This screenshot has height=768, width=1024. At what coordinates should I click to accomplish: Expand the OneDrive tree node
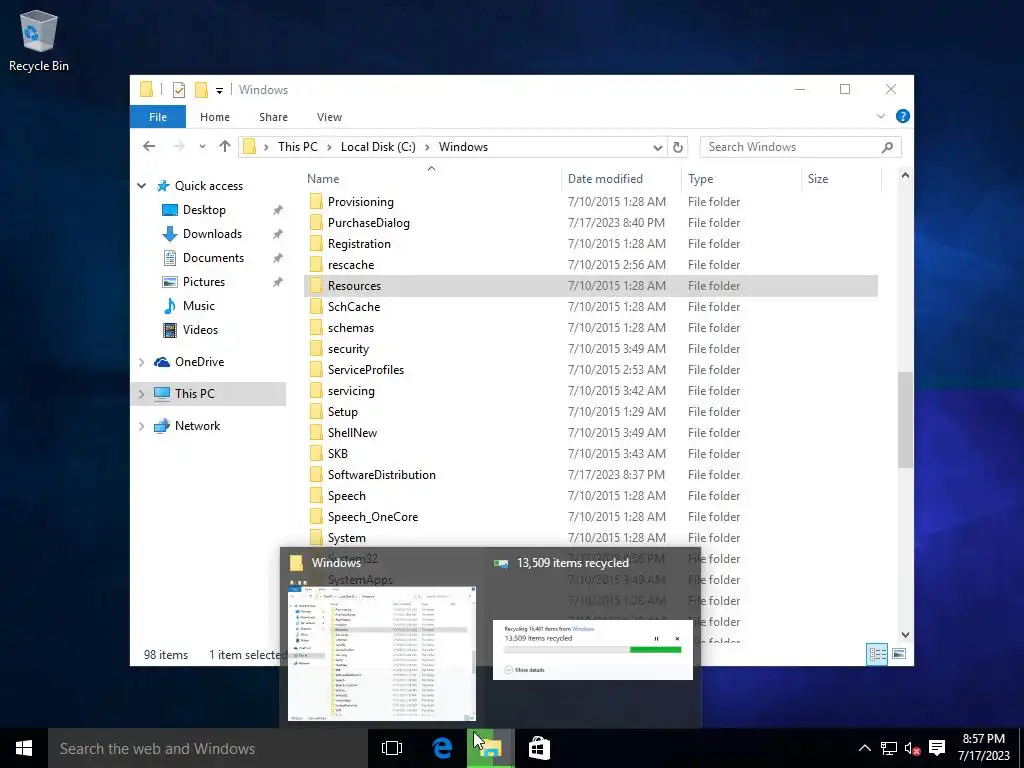(142, 362)
